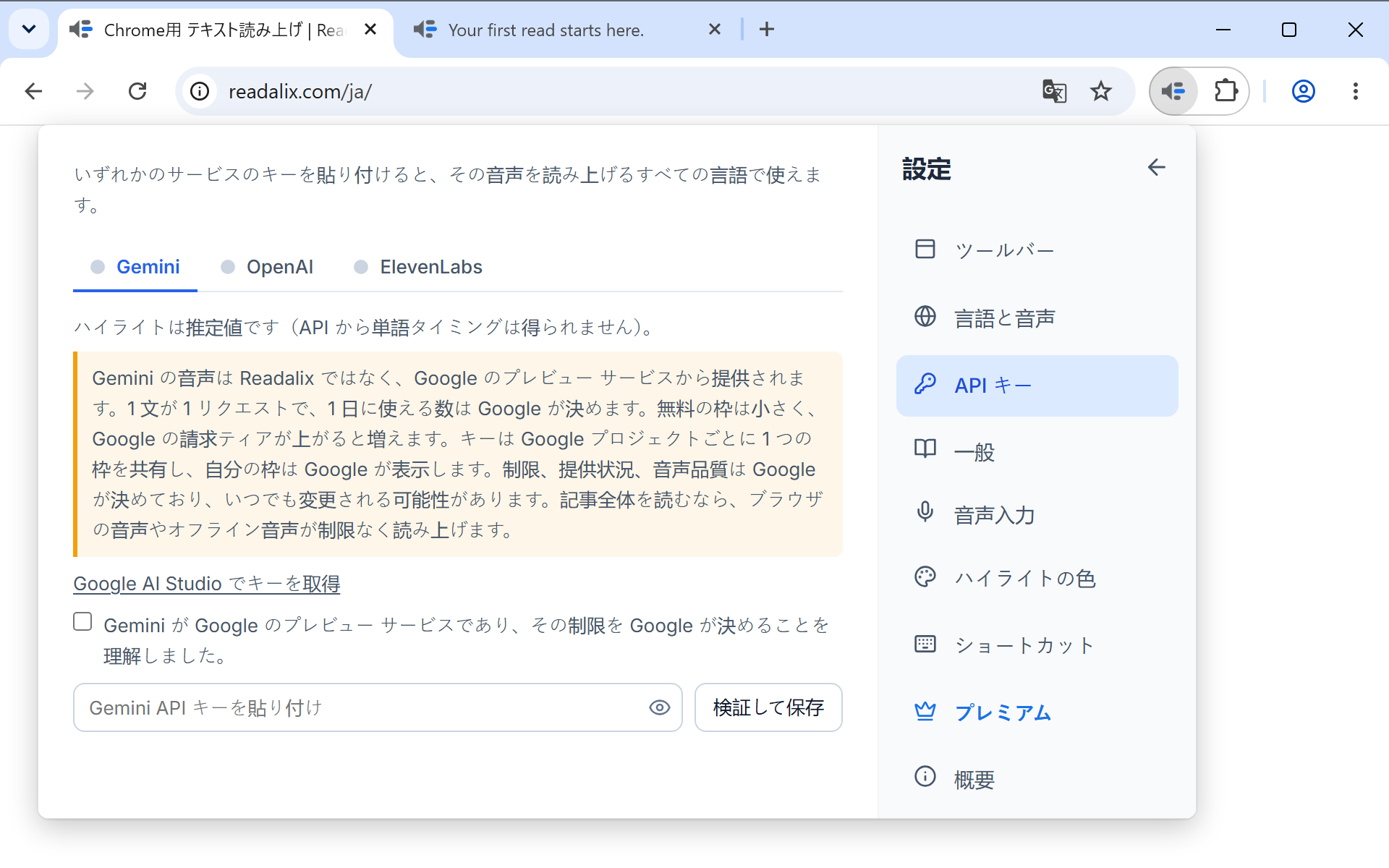The image size is (1389, 868).
Task: Switch to the Gemini tab
Action: point(135,267)
